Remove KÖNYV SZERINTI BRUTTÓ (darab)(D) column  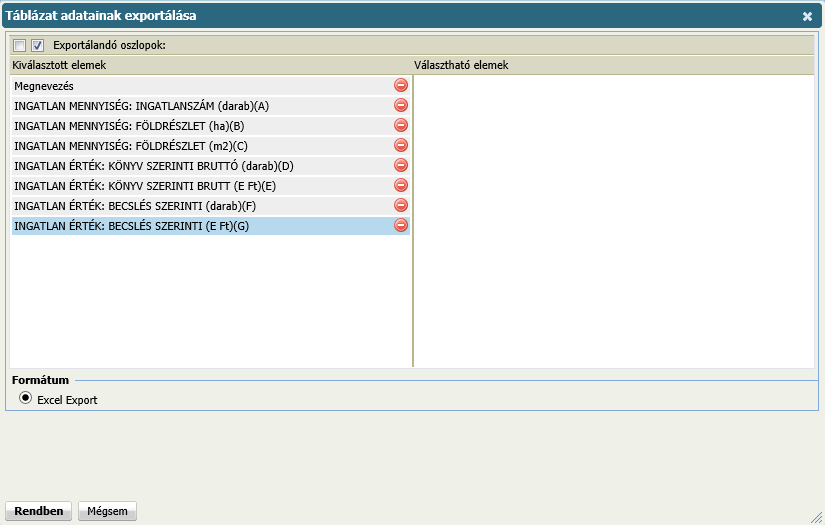point(400,165)
